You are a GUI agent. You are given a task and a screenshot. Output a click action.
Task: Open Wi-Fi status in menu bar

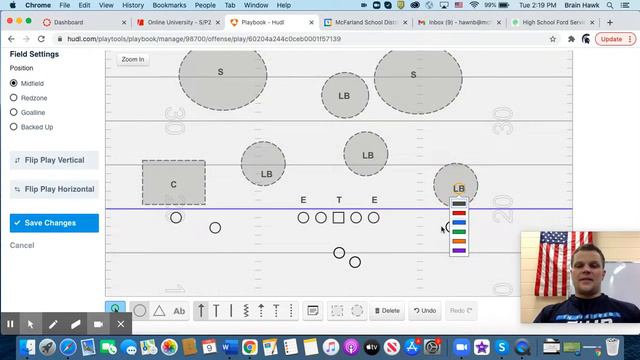click(x=474, y=5)
